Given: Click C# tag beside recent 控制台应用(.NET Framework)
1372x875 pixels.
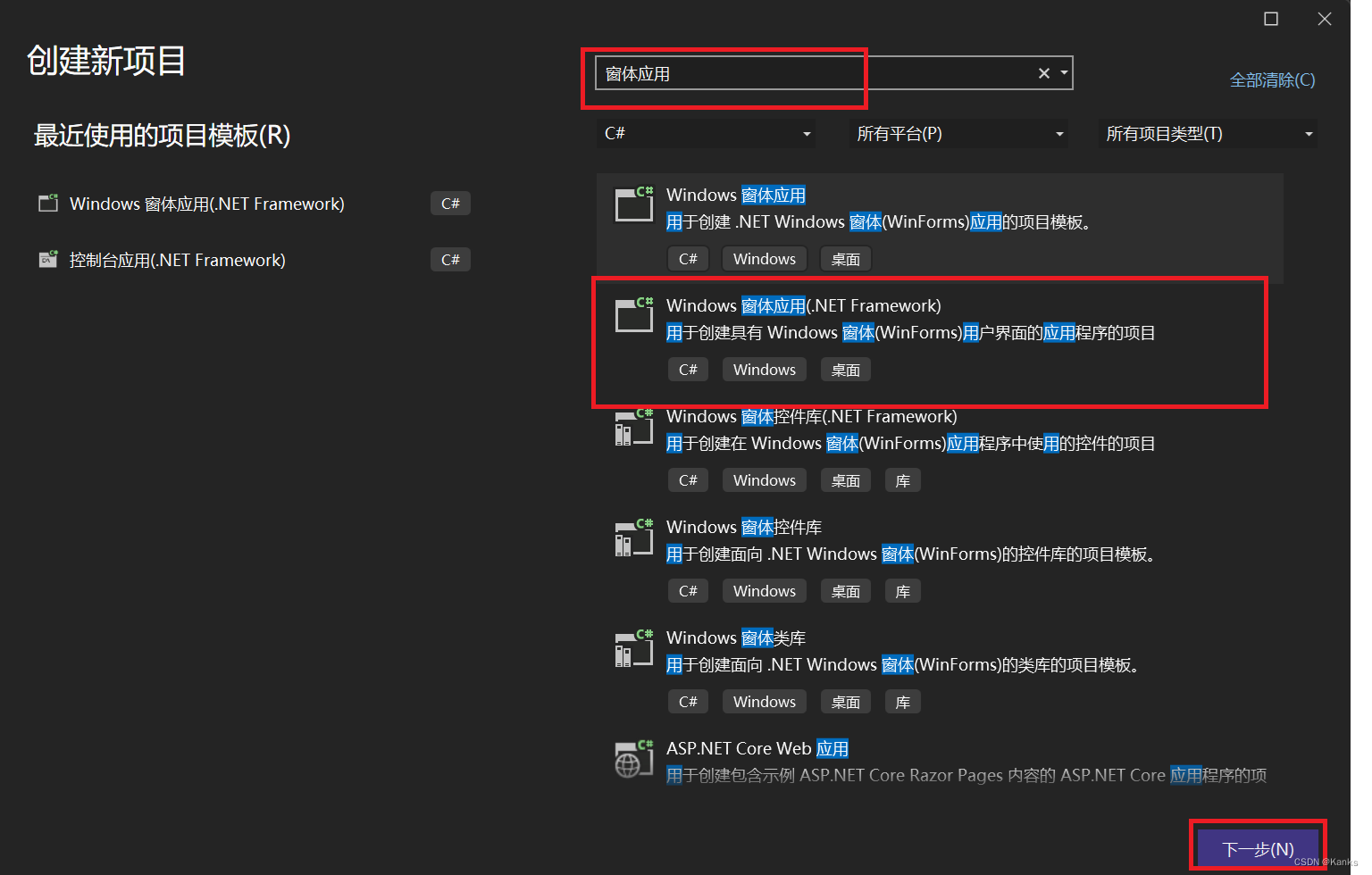Looking at the screenshot, I should click(450, 260).
